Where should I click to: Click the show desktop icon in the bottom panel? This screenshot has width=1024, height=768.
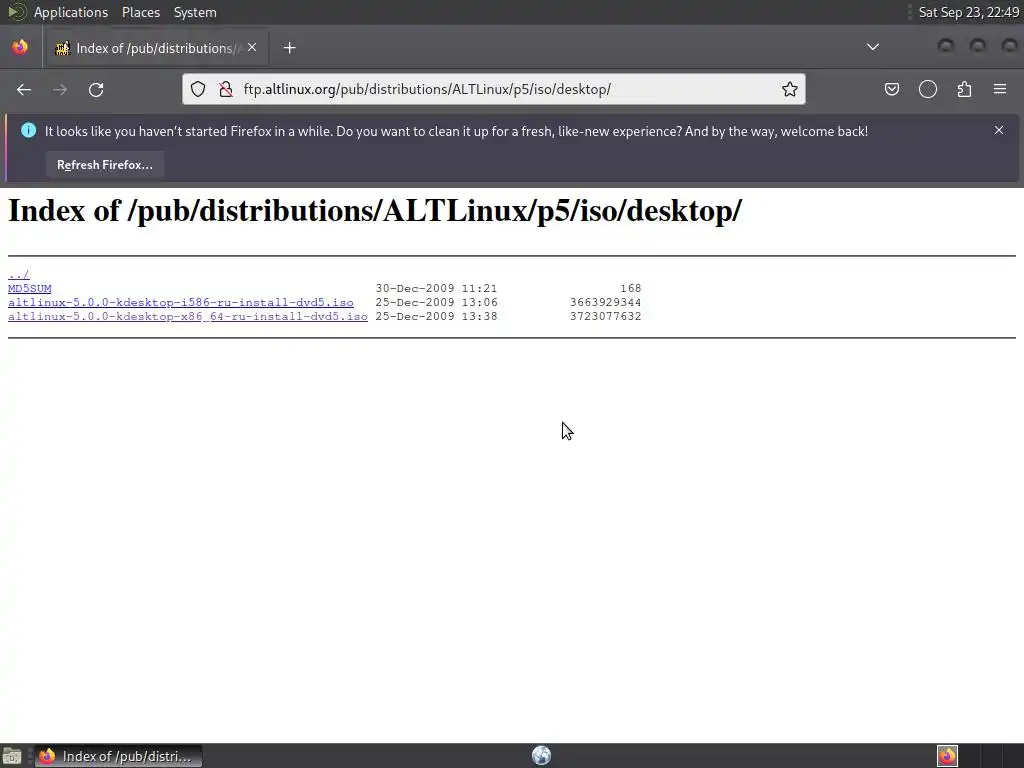tap(12, 756)
